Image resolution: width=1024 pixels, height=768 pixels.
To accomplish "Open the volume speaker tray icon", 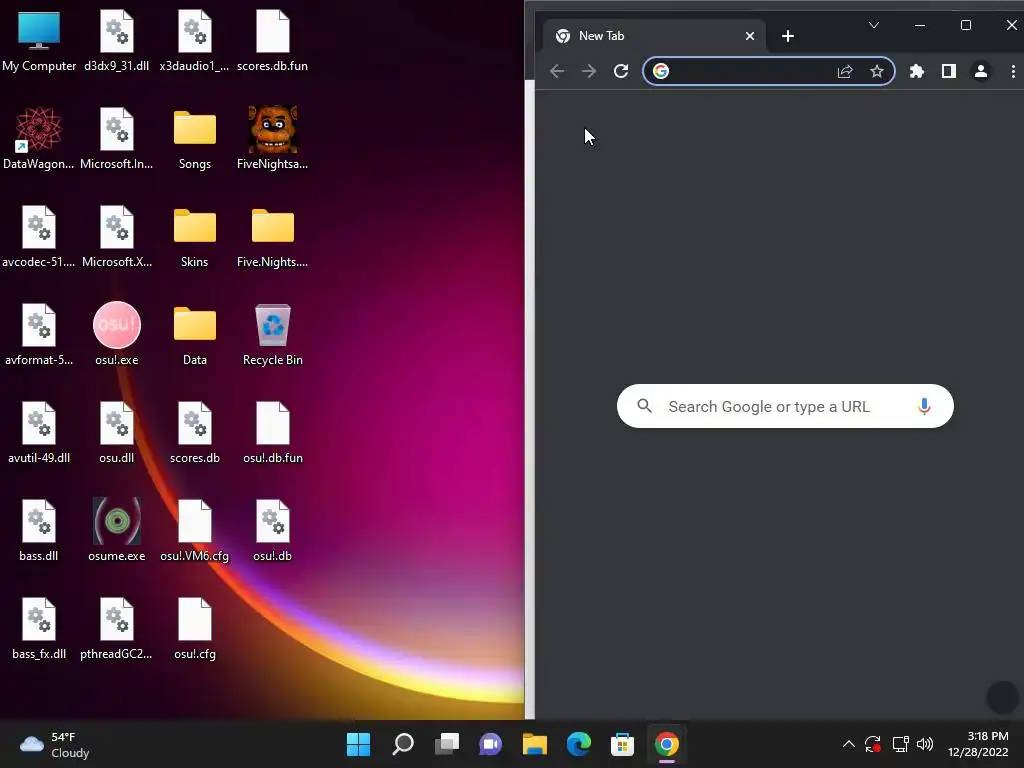I will [x=925, y=744].
